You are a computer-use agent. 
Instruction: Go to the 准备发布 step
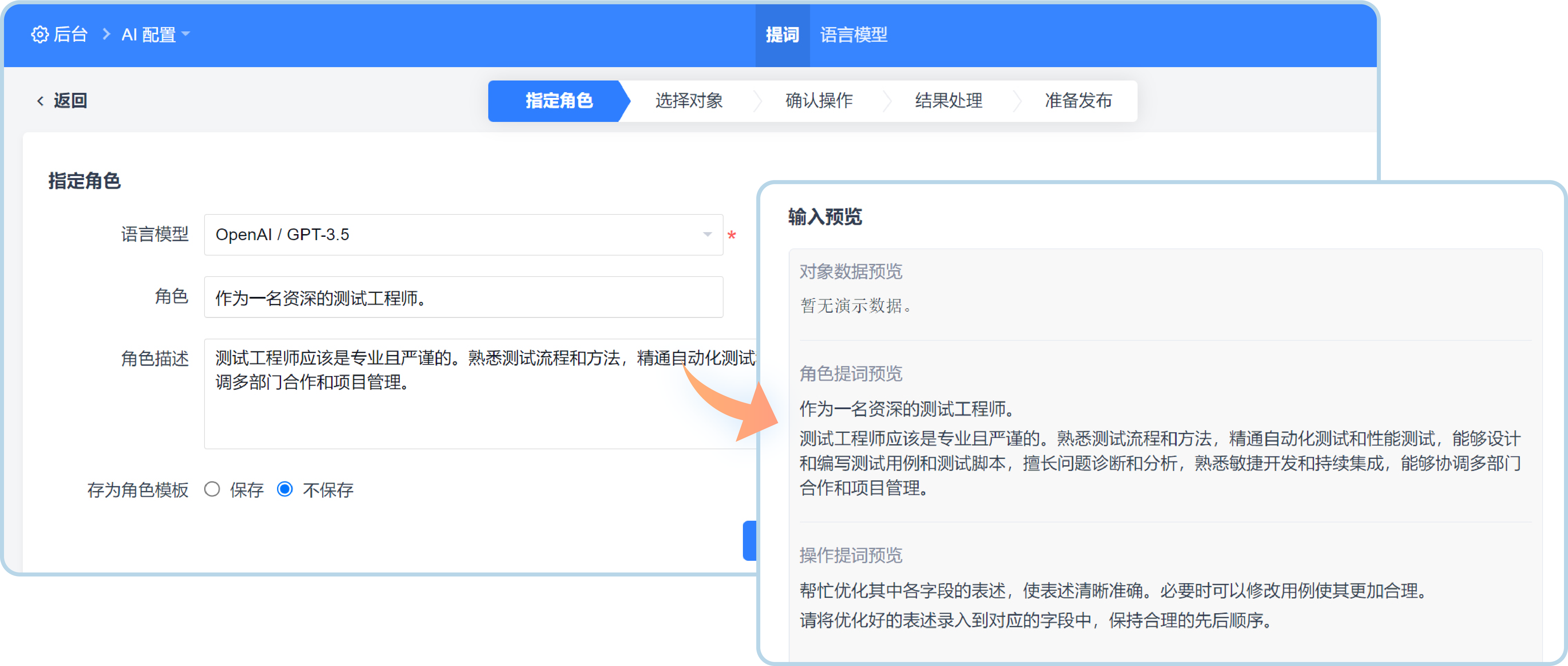pos(1078,101)
